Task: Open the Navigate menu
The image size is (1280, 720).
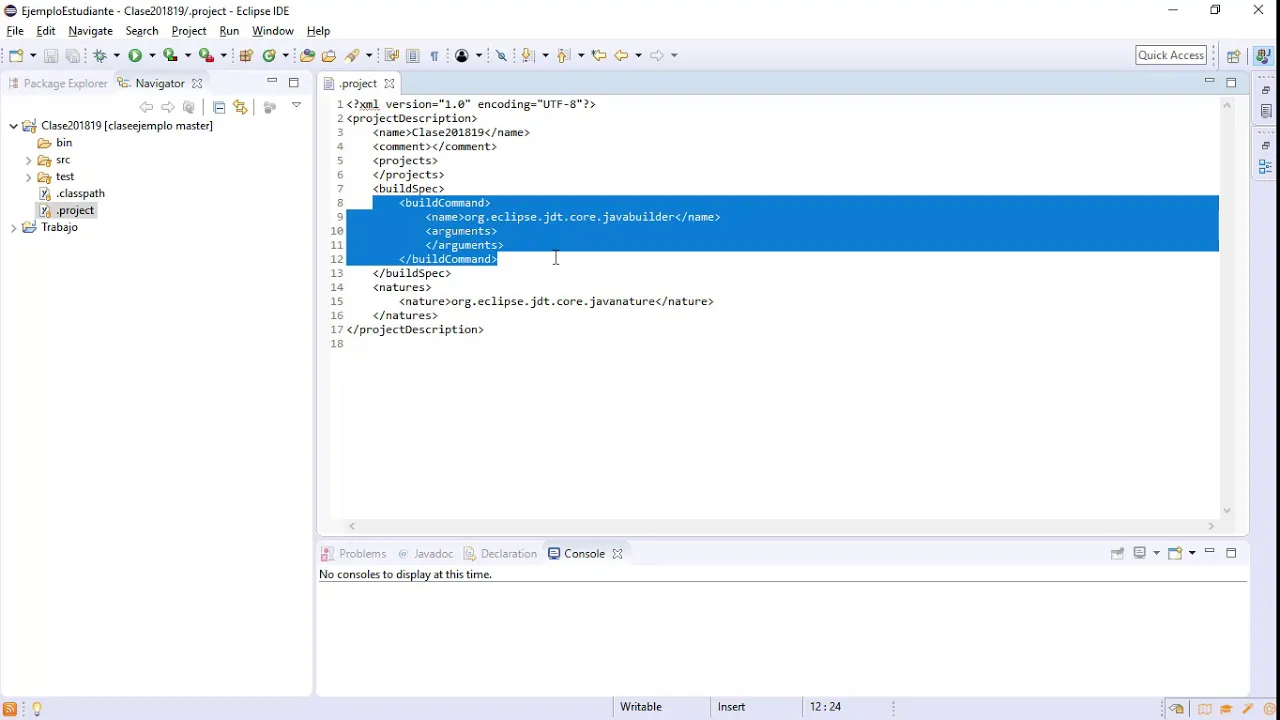Action: coord(90,31)
